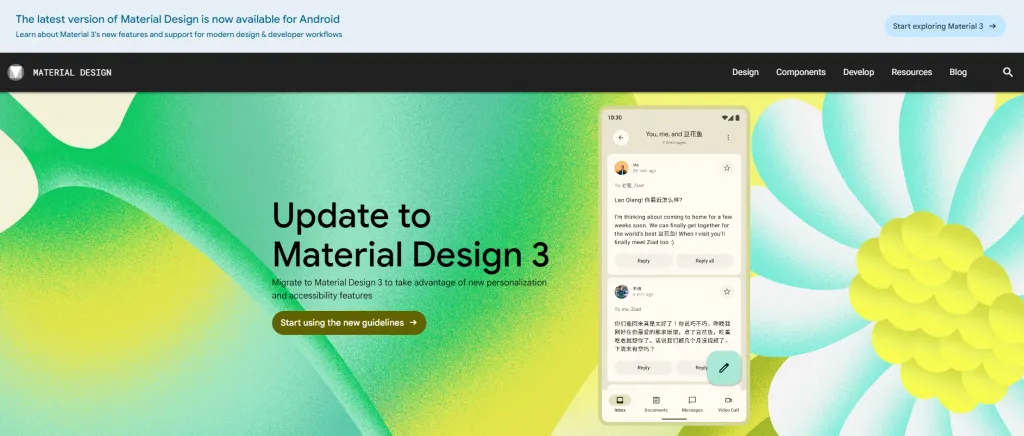Open the Develop menu
Screen dimensions: 1024x436
(x=858, y=72)
